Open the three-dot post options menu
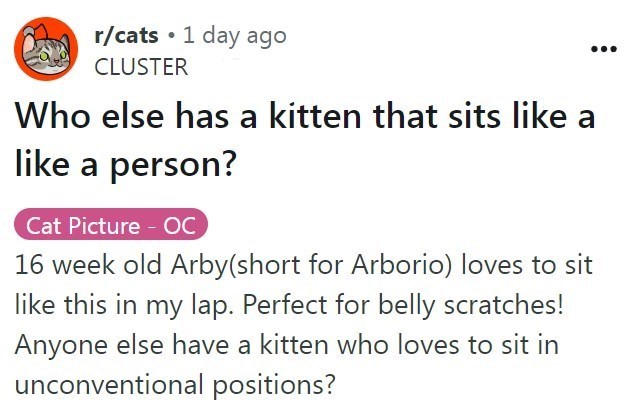 point(603,48)
